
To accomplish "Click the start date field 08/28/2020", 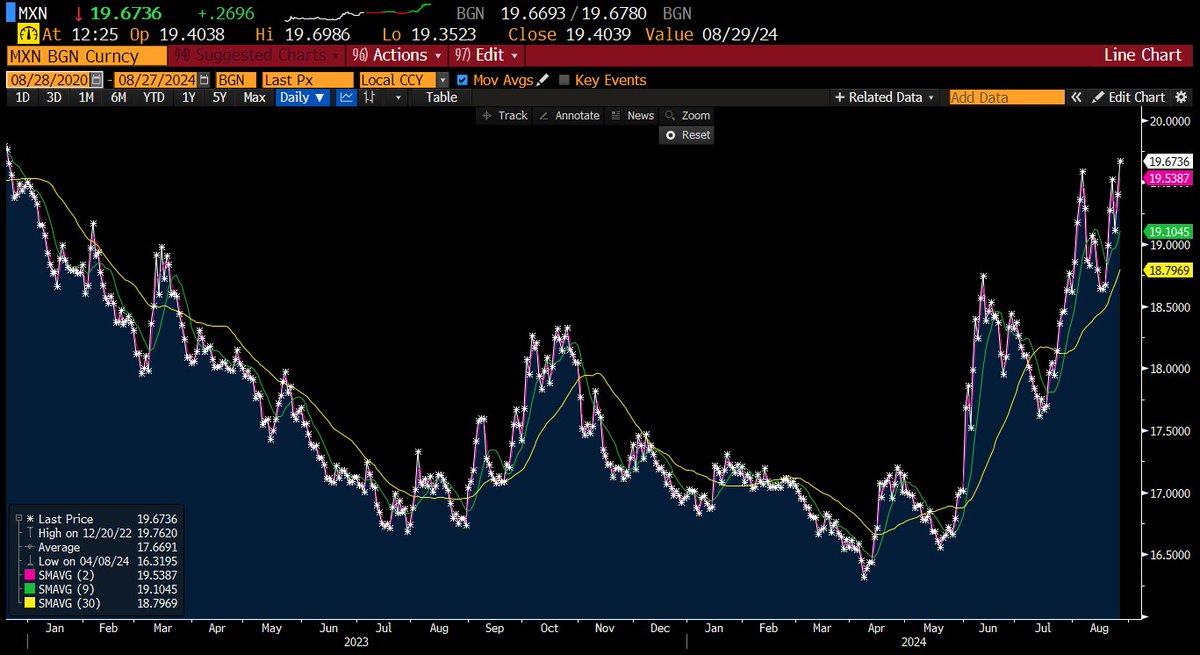I will click(x=49, y=80).
